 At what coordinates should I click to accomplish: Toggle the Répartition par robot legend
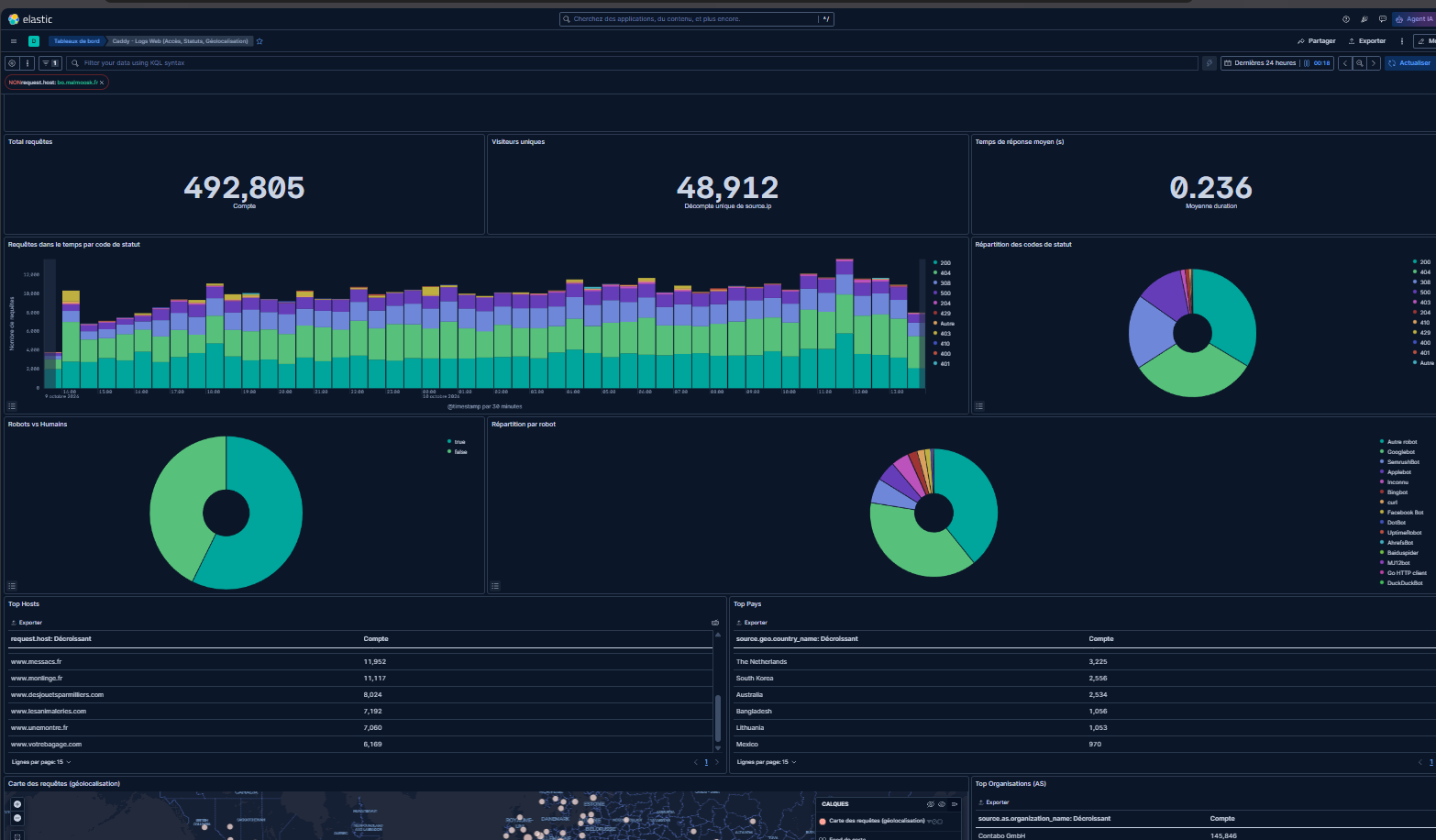[495, 586]
